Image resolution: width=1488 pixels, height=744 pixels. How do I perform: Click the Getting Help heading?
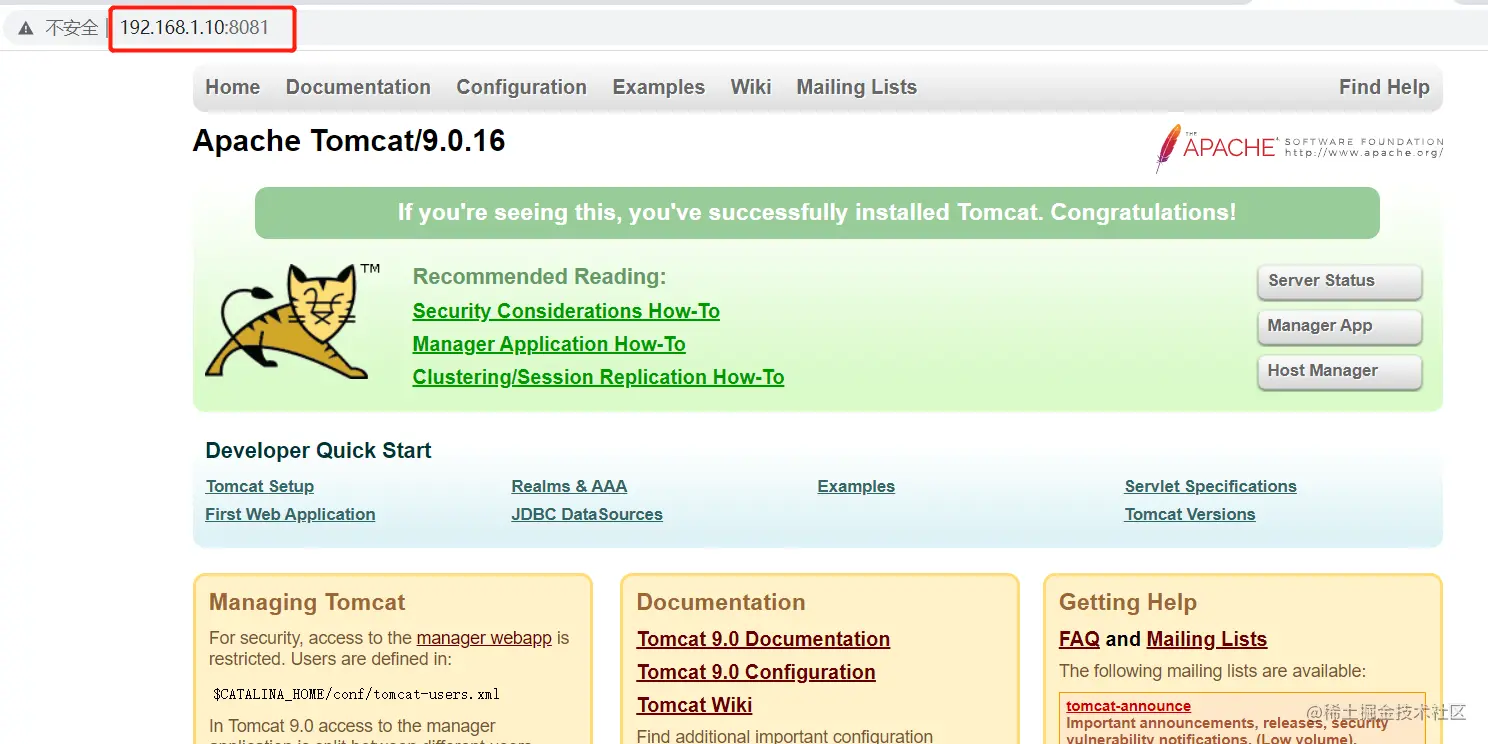click(1128, 603)
